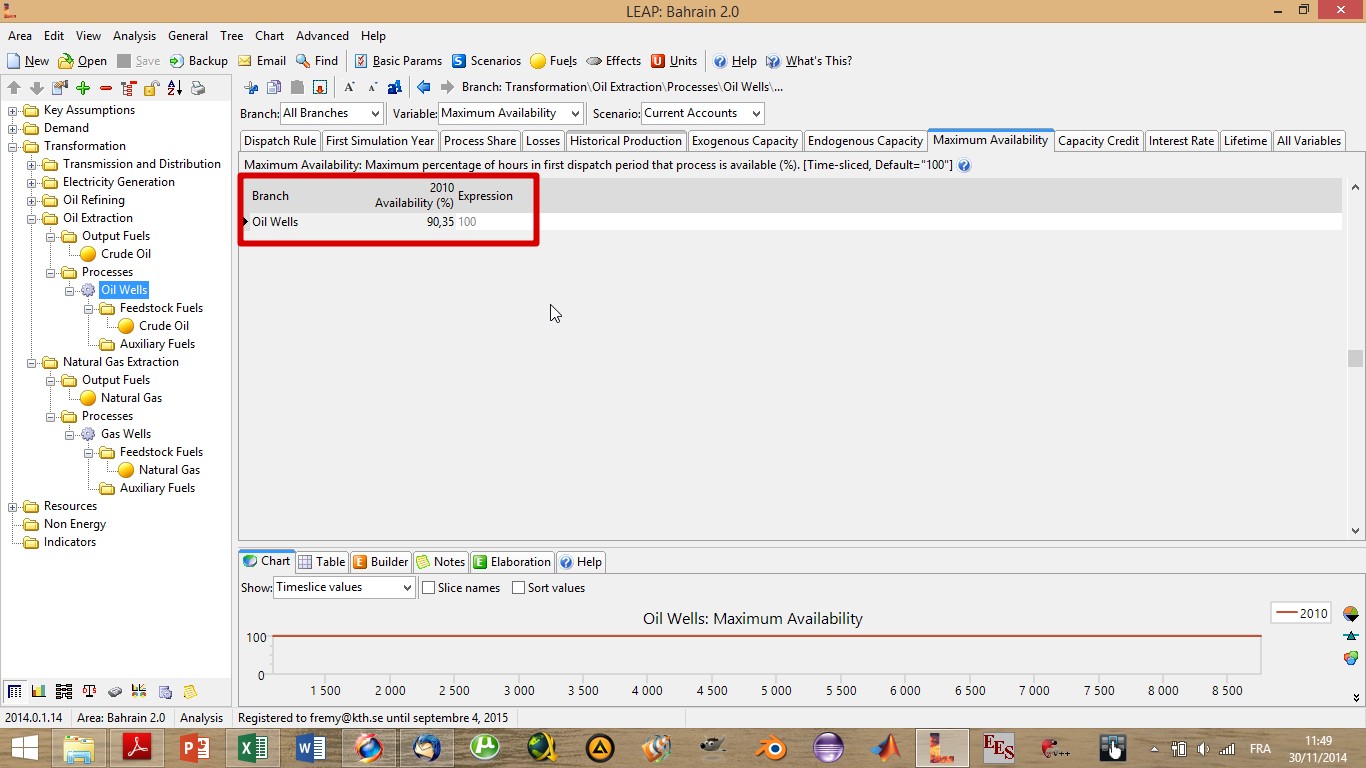Click the blue help icon after description

(x=964, y=165)
